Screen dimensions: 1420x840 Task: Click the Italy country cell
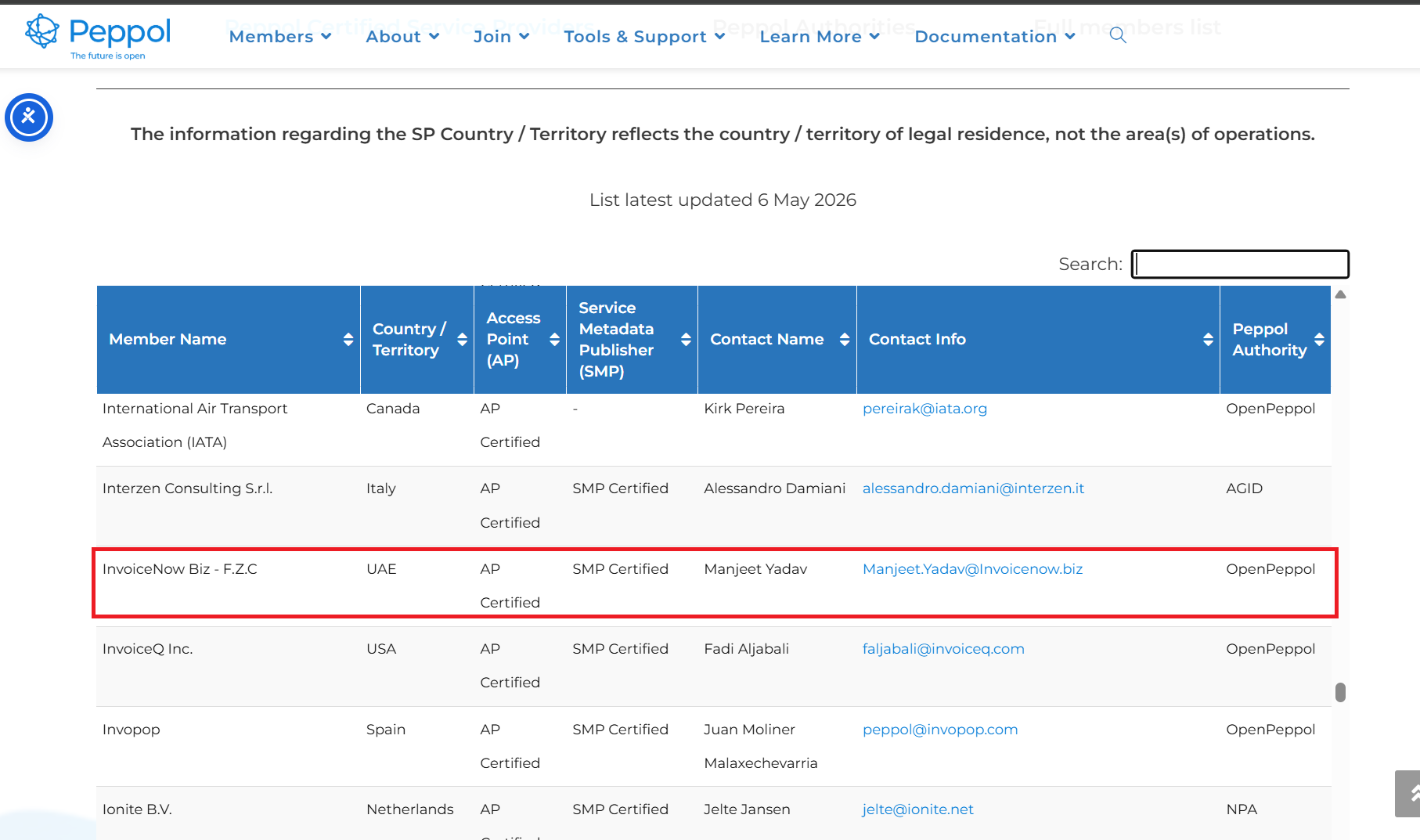[x=381, y=488]
